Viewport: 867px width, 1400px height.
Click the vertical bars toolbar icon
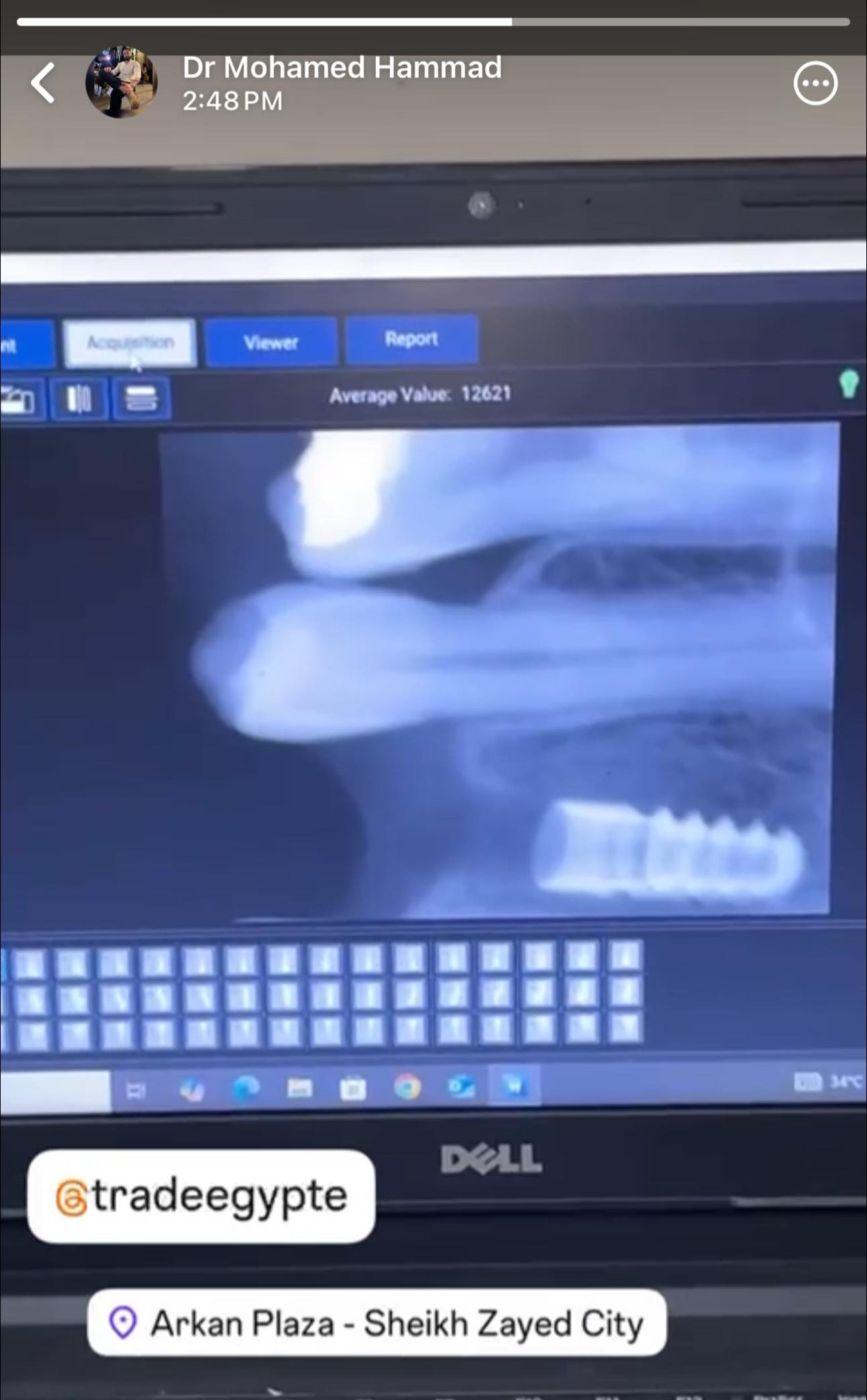(80, 399)
